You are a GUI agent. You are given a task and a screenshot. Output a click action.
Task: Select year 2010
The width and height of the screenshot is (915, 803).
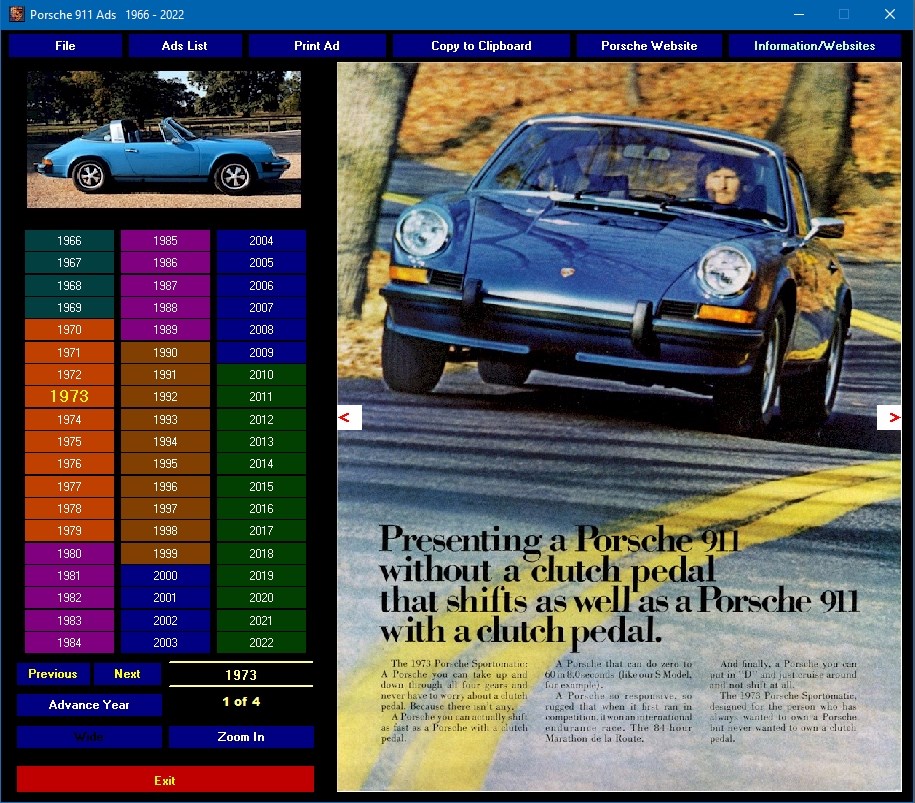tap(261, 375)
